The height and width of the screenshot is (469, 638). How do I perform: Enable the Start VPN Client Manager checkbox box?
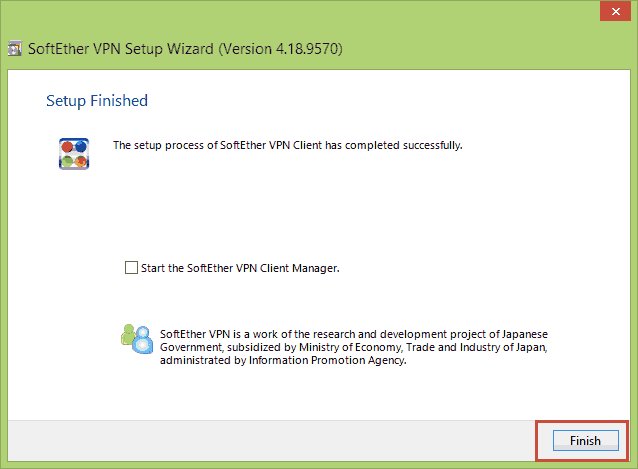[131, 268]
